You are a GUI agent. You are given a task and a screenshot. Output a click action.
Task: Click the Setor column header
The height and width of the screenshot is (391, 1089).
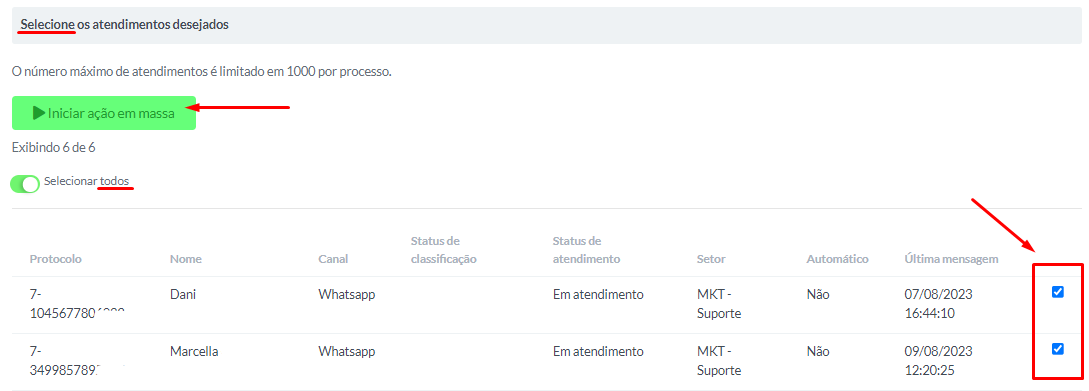710,259
